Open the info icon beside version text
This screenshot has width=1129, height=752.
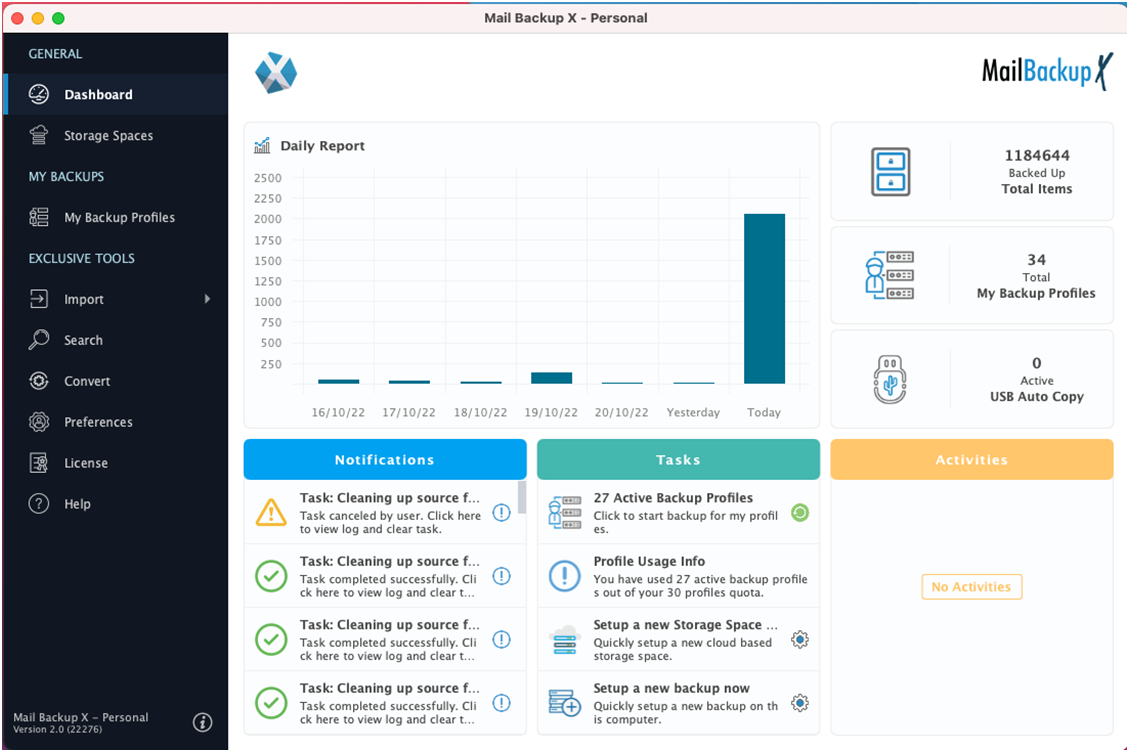[x=202, y=722]
